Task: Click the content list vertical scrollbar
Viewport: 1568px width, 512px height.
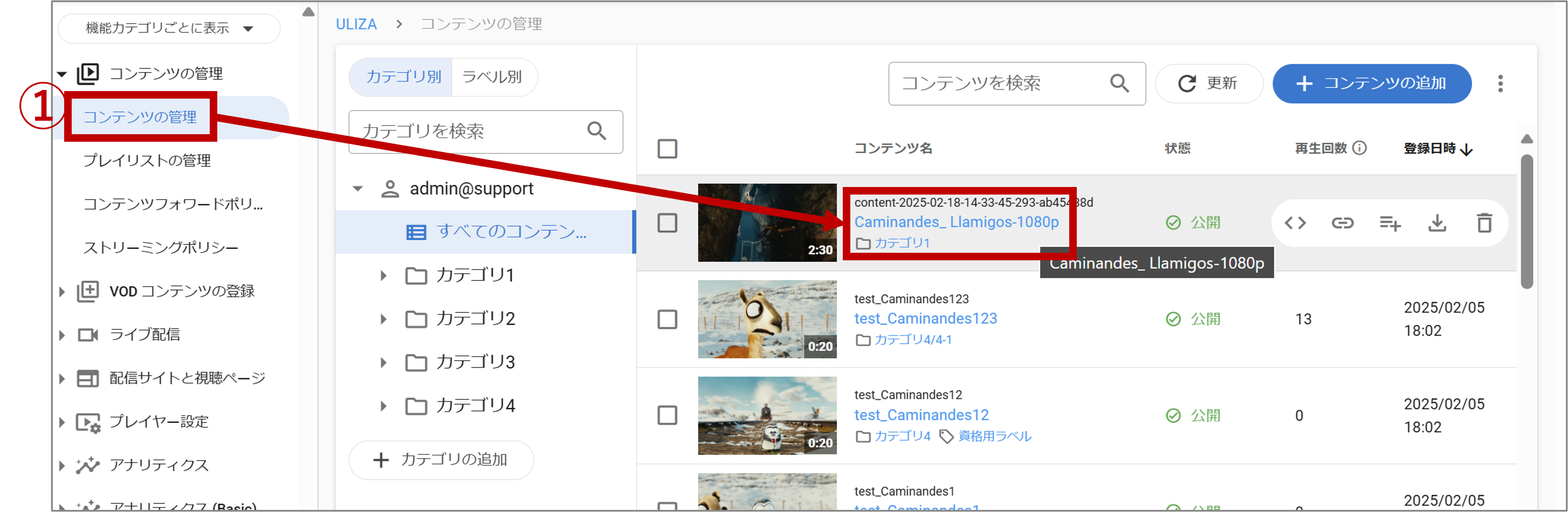Action: click(x=1526, y=222)
